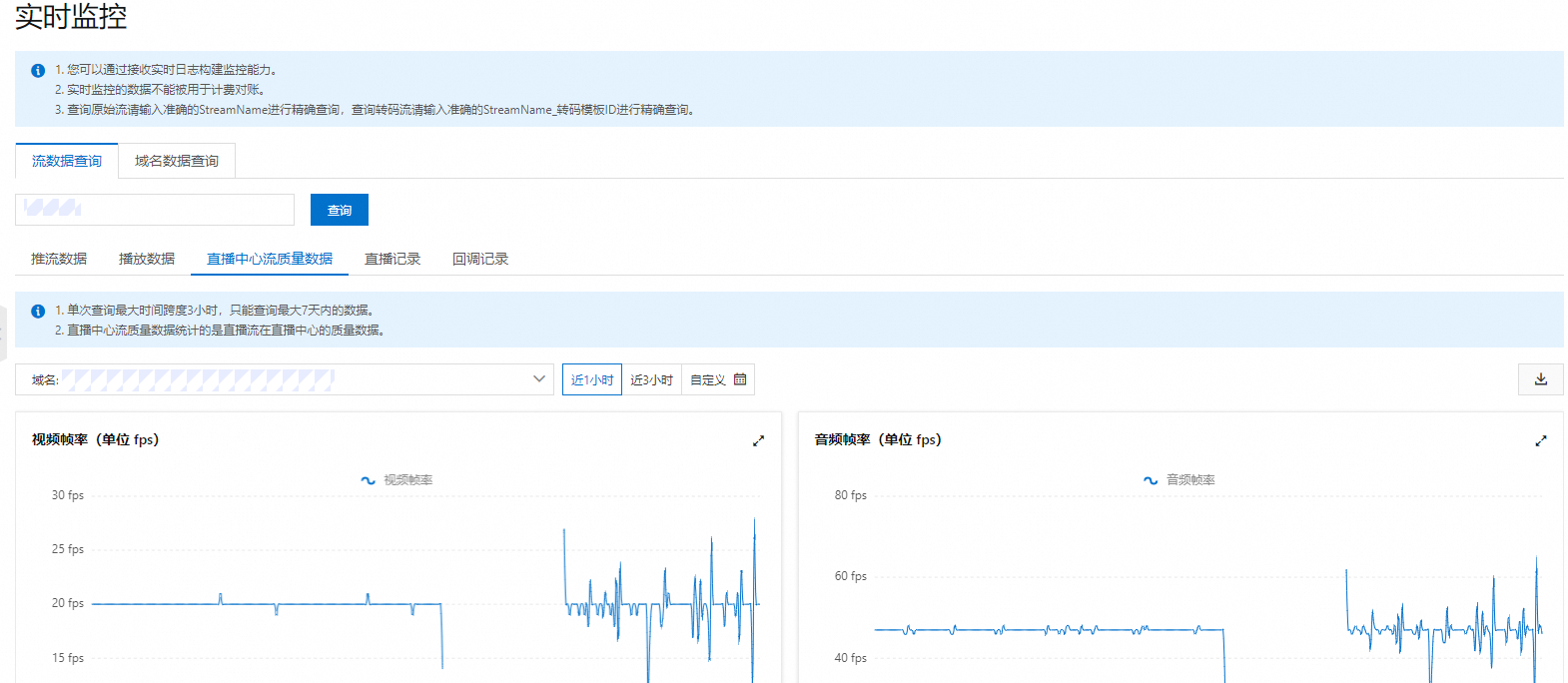Expand the 视频帧率 chart to fullscreen
Image resolution: width=1568 pixels, height=683 pixels.
pos(758,440)
